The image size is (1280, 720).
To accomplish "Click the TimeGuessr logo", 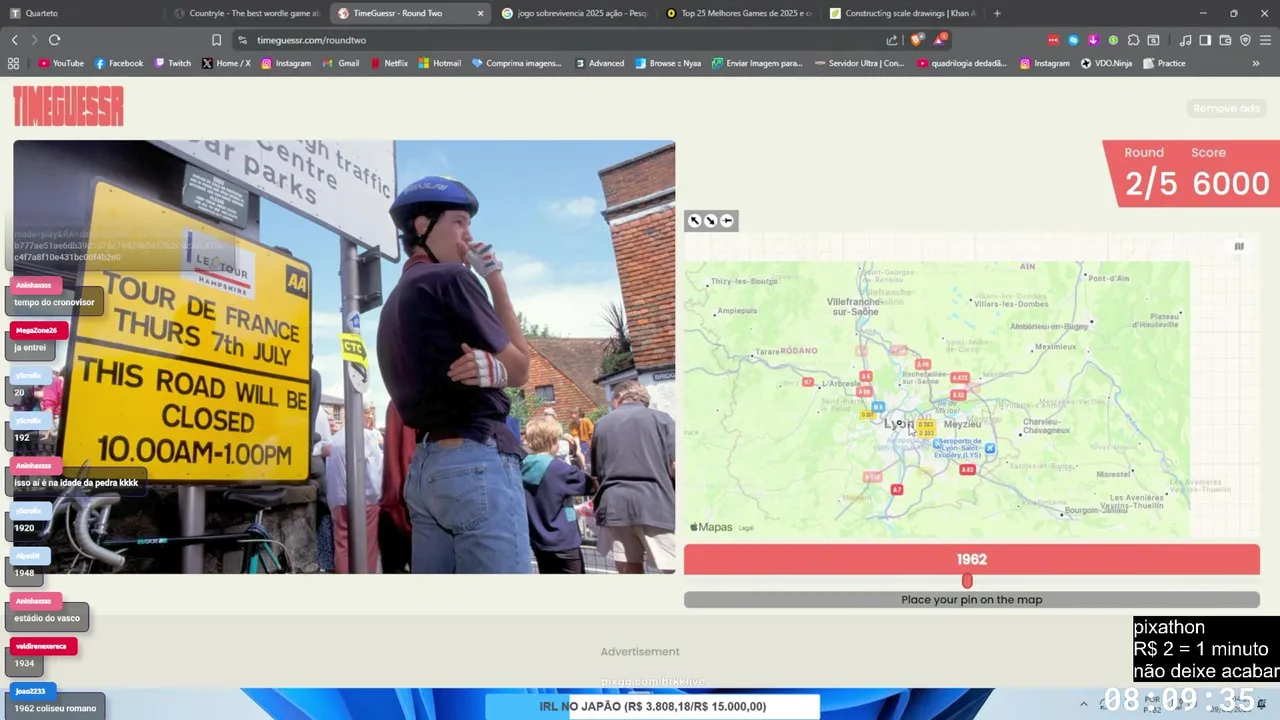I will tap(68, 106).
